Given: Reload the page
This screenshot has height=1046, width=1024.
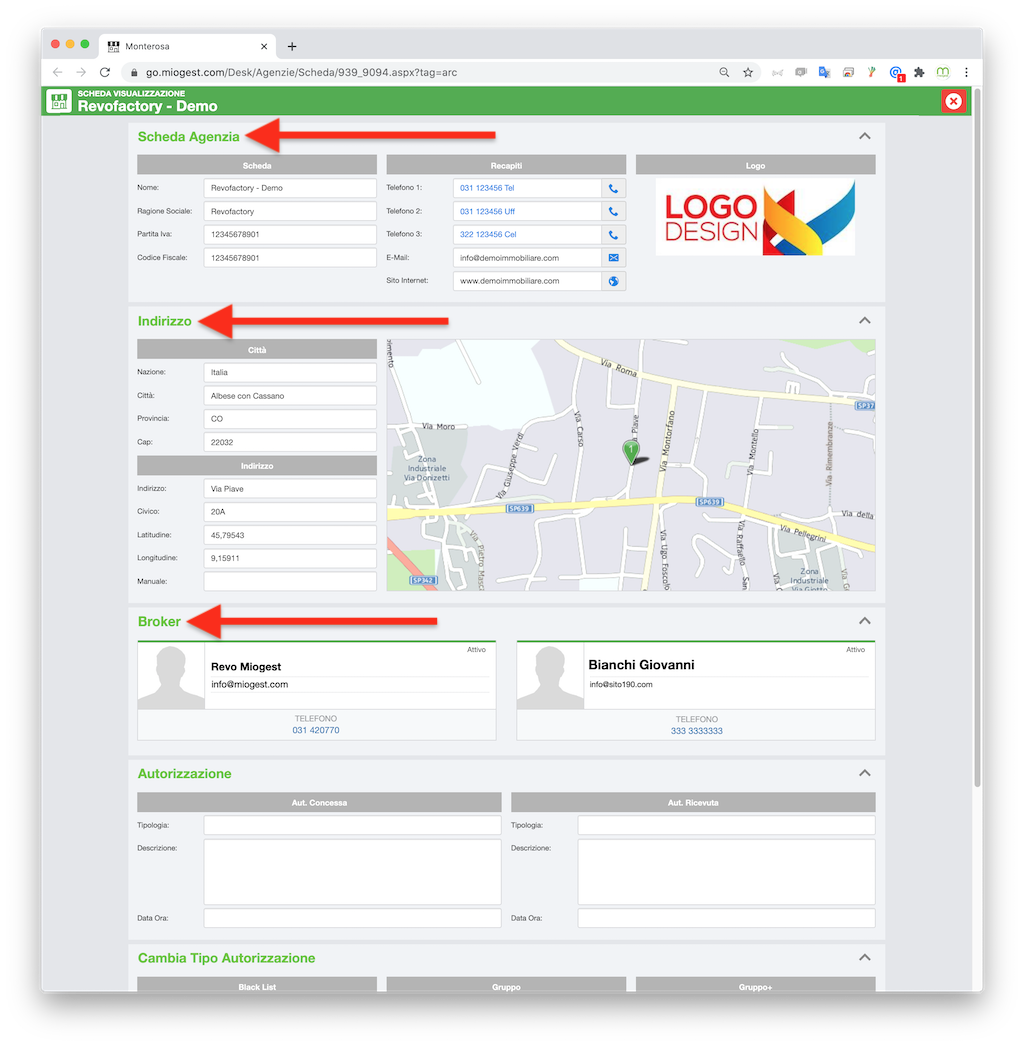Looking at the screenshot, I should point(105,72).
